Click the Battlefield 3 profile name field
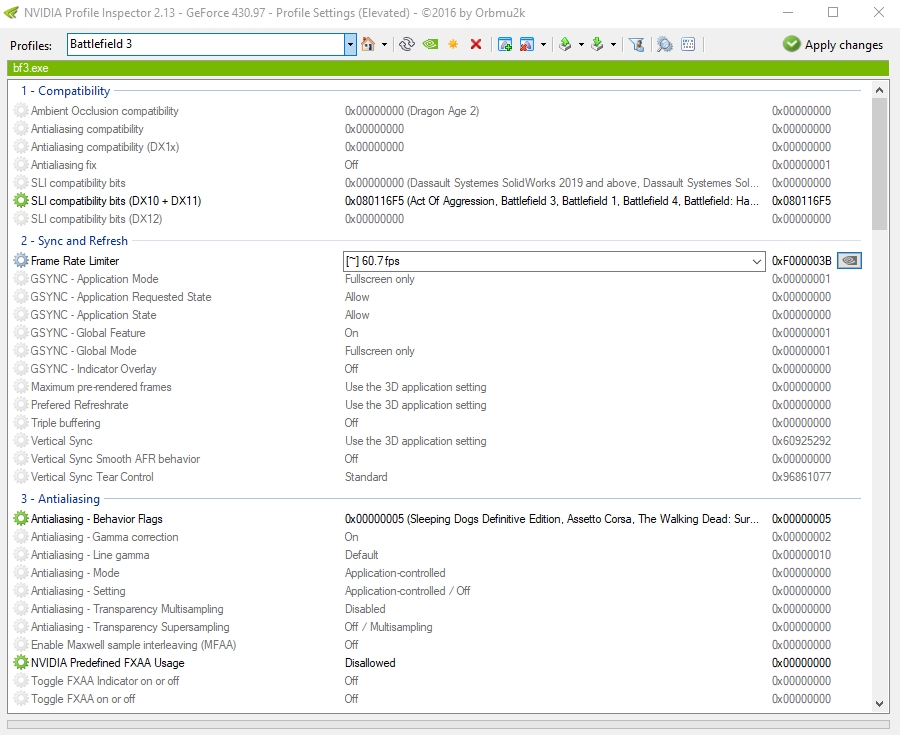900x735 pixels. click(x=205, y=44)
